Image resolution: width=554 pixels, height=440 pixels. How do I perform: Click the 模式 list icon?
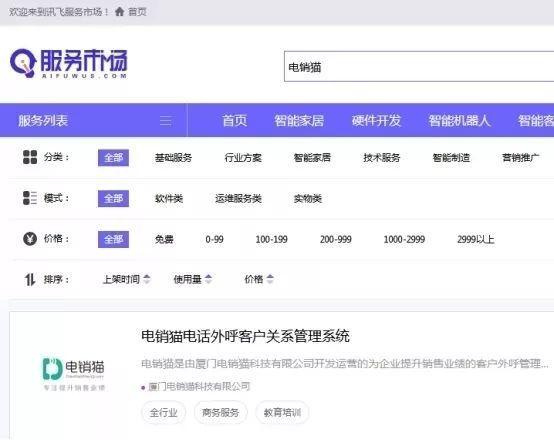(30, 198)
